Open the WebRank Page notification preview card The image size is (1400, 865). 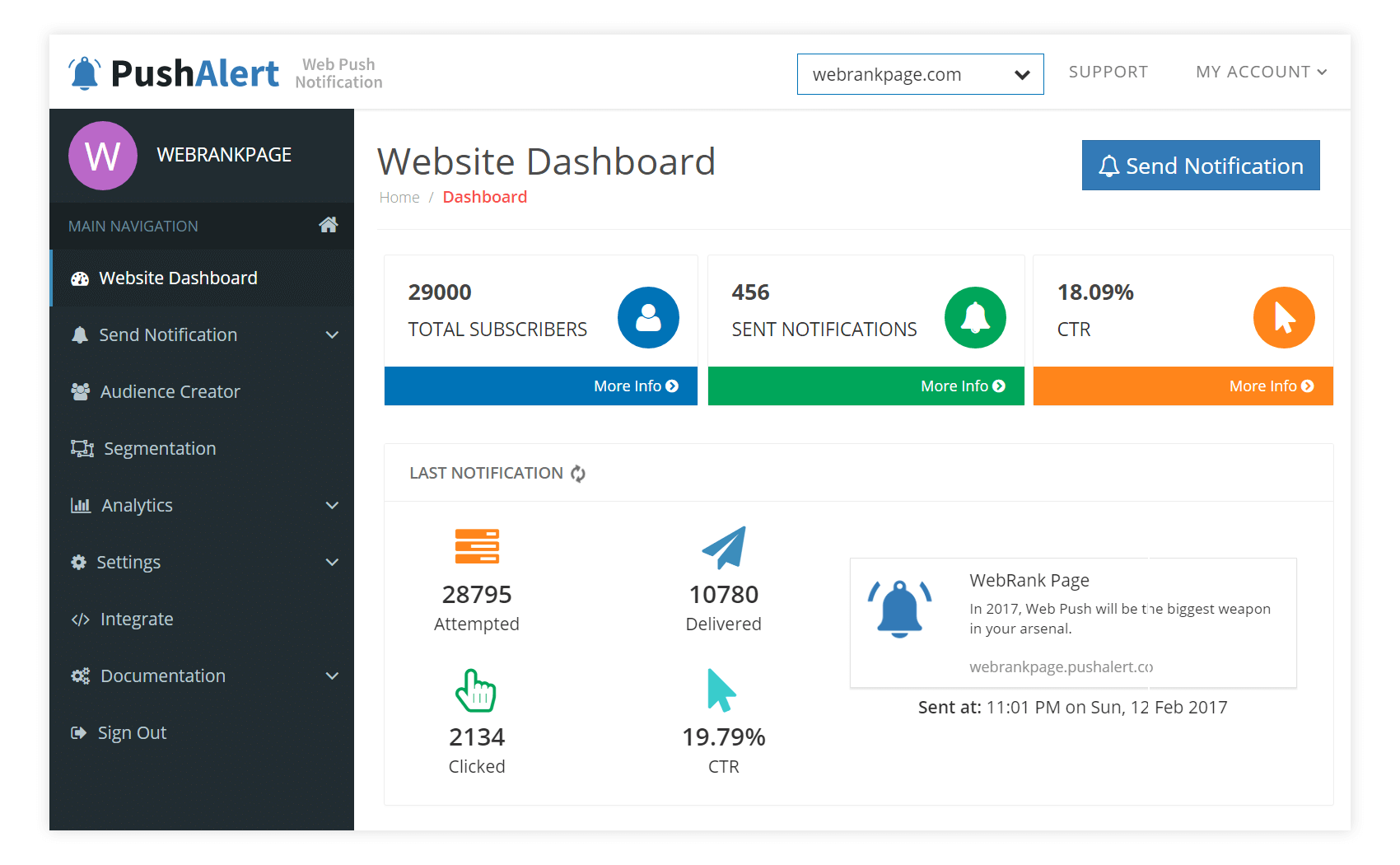click(1073, 622)
